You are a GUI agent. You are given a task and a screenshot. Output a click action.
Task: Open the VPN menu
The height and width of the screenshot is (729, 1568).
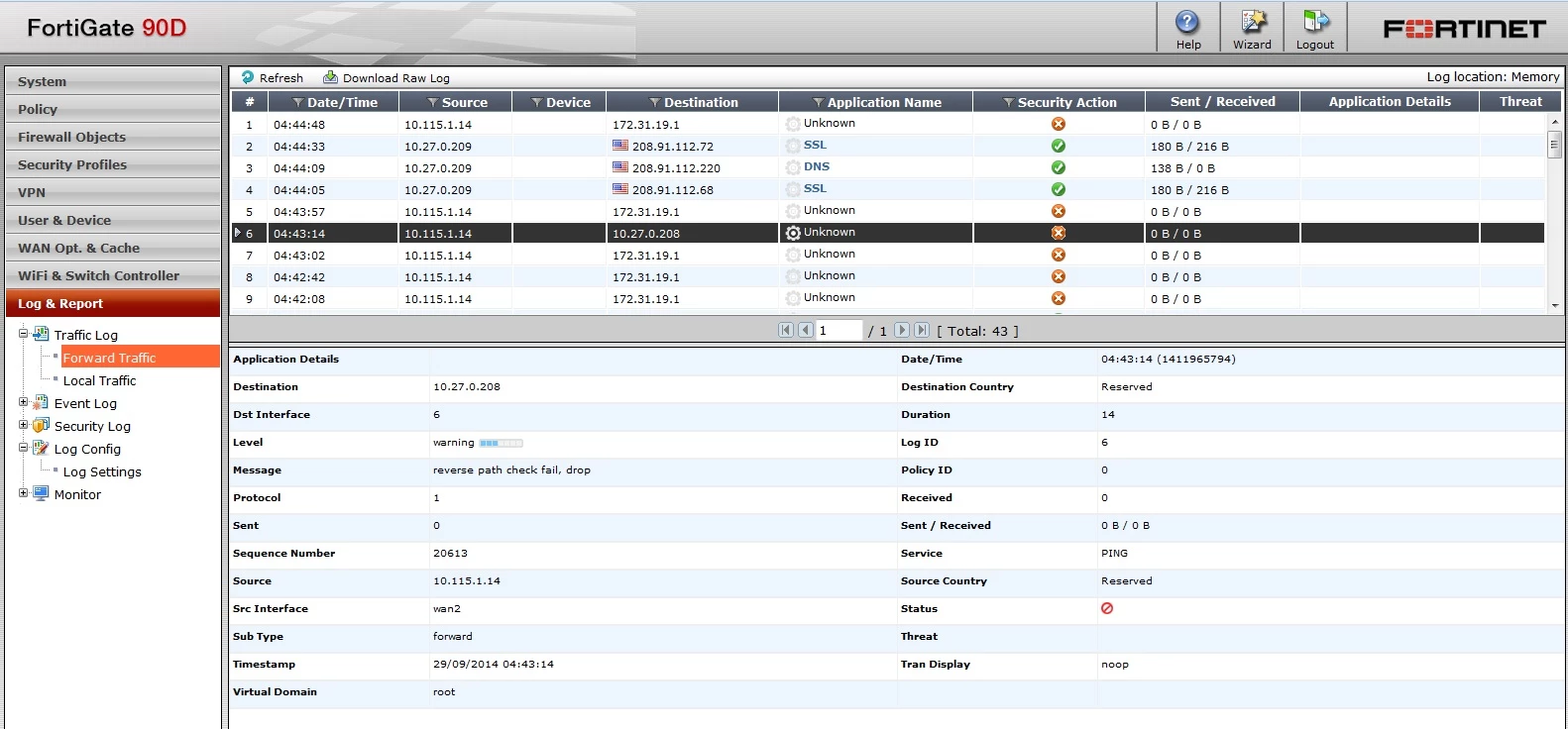(113, 192)
